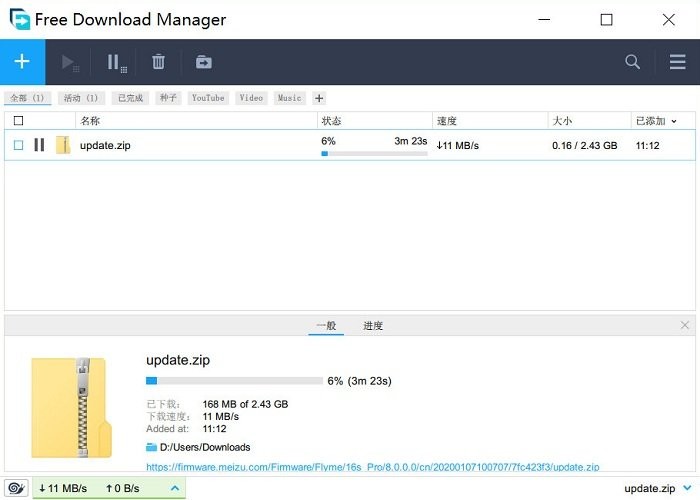Image resolution: width=700 pixels, height=500 pixels.
Task: Tick the select-all header checkbox
Action: click(x=18, y=121)
